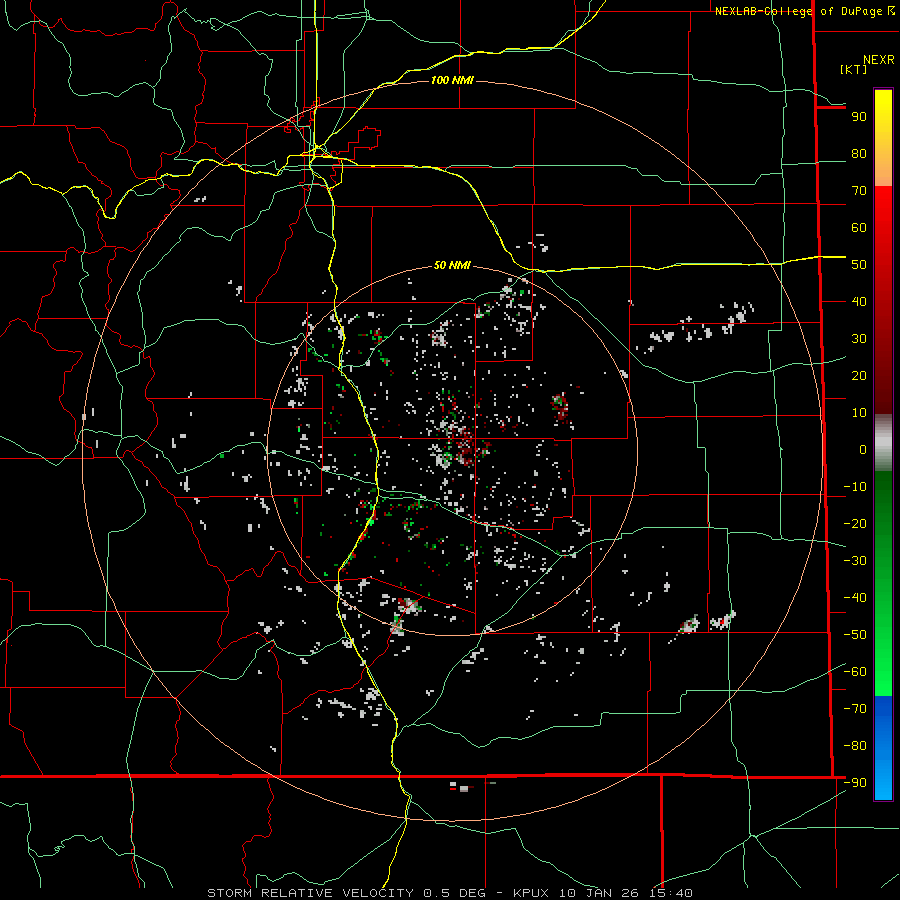Select the -60 value on the velocity scale
Viewport: 900px width, 900px height.
click(x=855, y=672)
